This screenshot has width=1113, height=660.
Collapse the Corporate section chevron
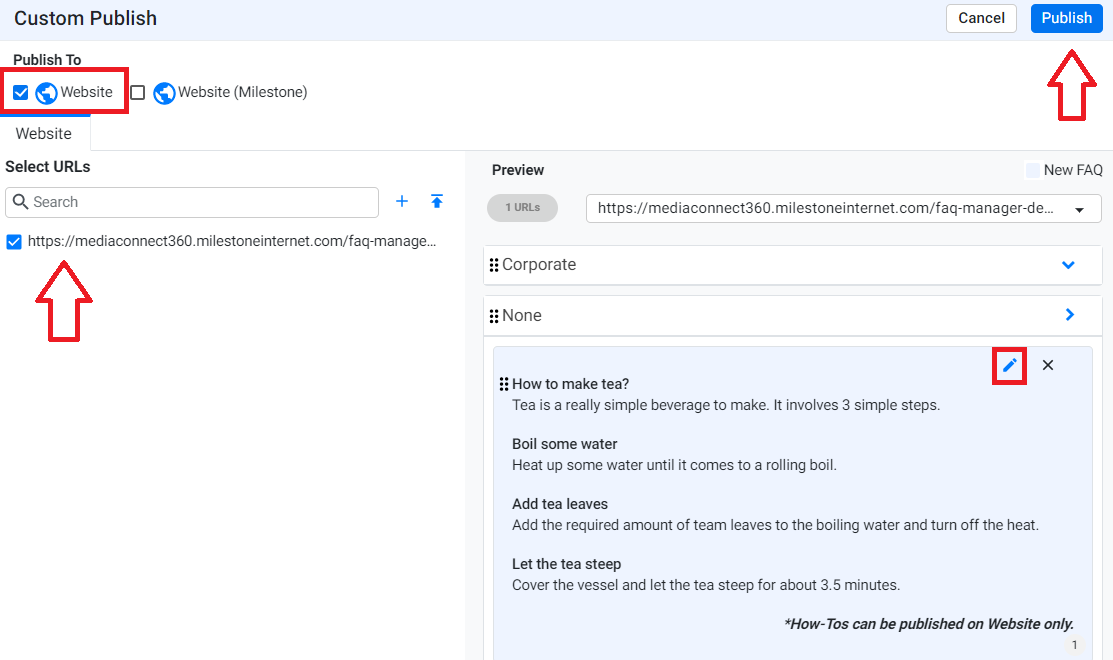pyautogui.click(x=1068, y=265)
